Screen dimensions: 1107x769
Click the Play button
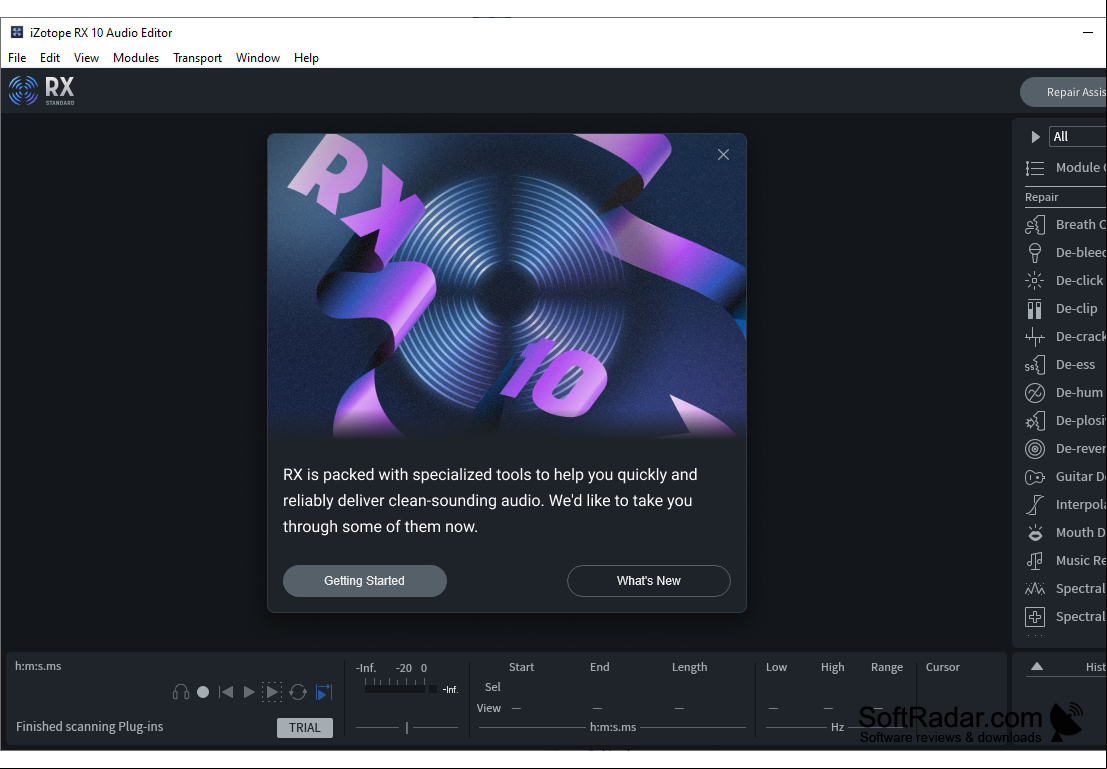pyautogui.click(x=249, y=692)
